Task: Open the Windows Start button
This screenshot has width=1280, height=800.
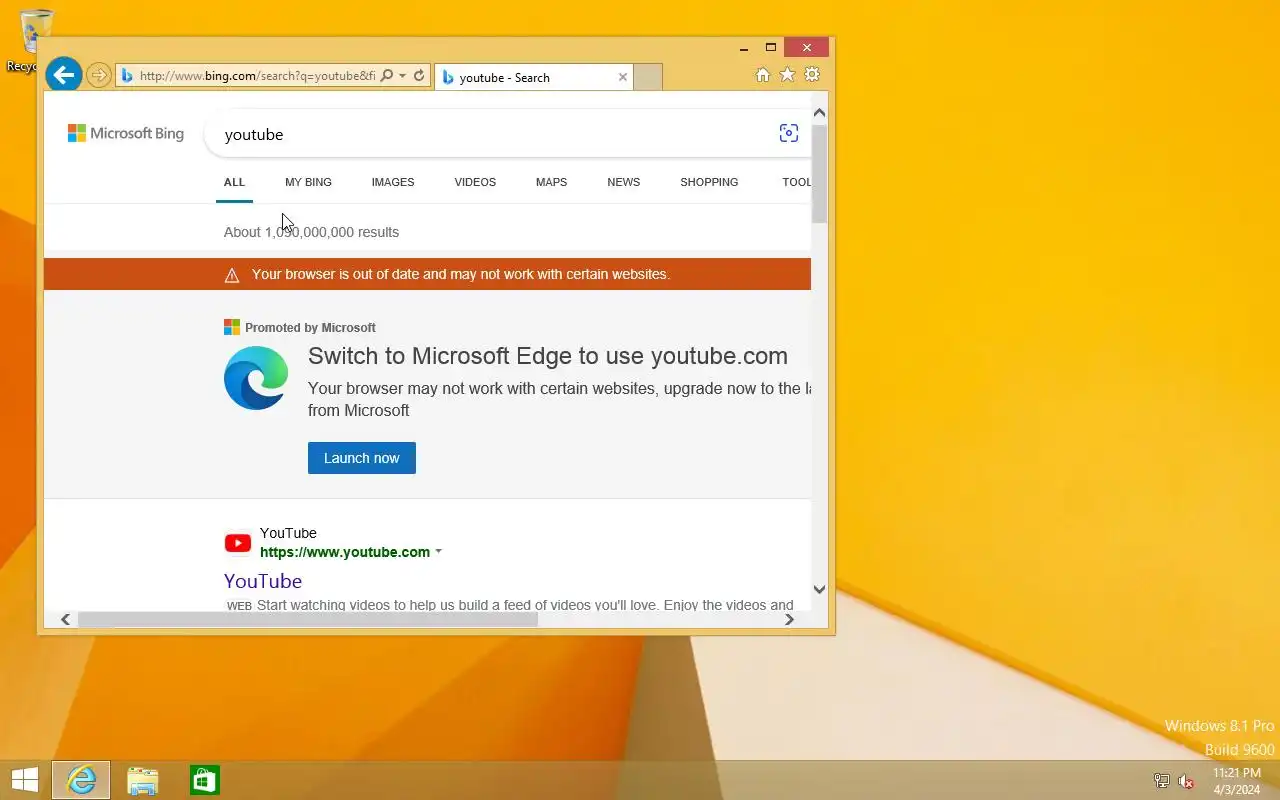Action: (24, 780)
